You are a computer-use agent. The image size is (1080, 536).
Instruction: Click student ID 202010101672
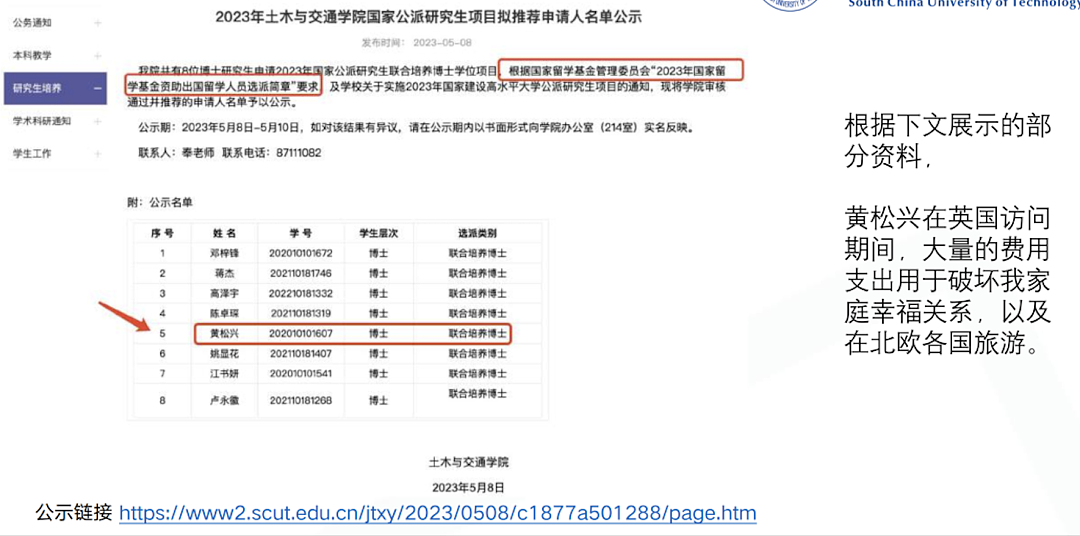pyautogui.click(x=300, y=253)
